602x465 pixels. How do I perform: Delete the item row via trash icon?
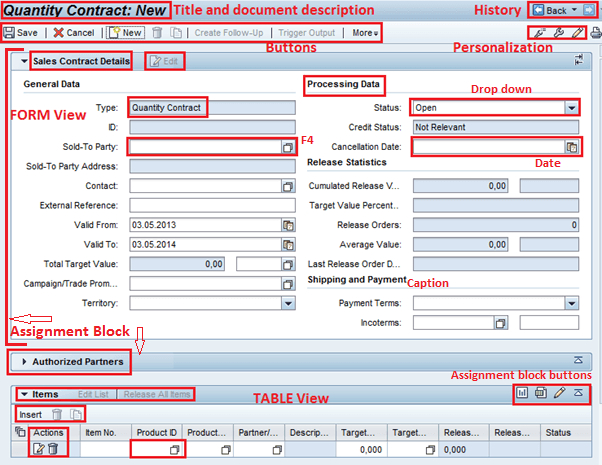[54, 449]
